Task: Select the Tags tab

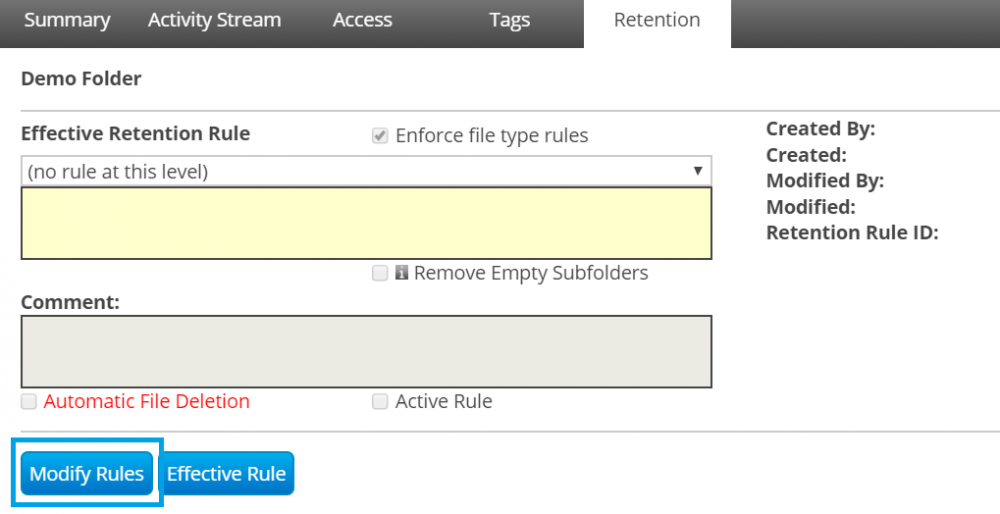Action: pos(509,20)
